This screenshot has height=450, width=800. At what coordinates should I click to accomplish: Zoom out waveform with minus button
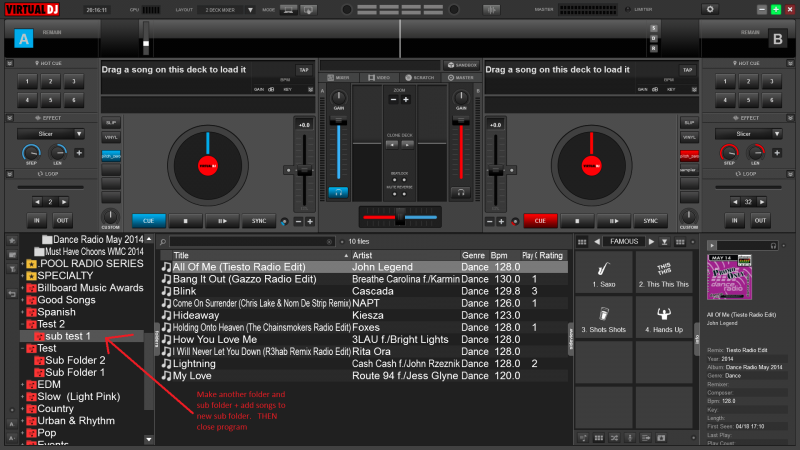tap(393, 99)
